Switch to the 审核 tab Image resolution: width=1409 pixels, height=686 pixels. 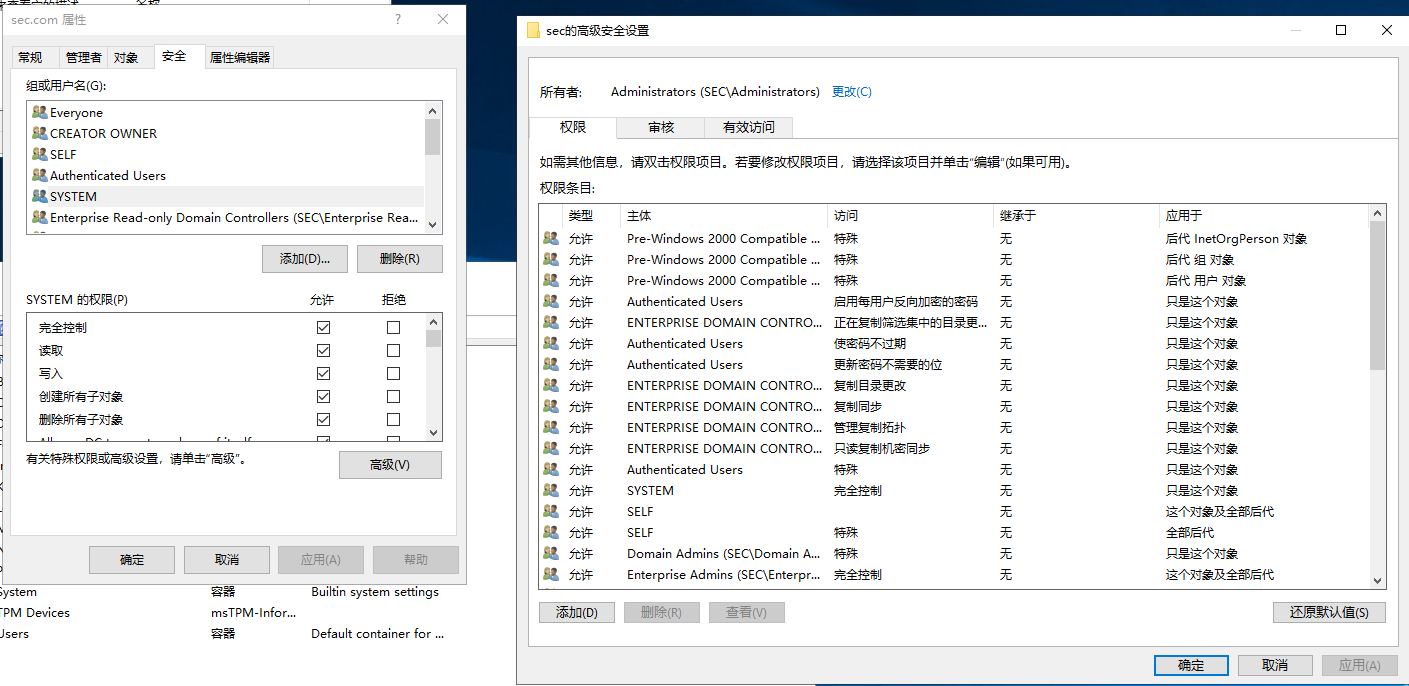pos(661,128)
